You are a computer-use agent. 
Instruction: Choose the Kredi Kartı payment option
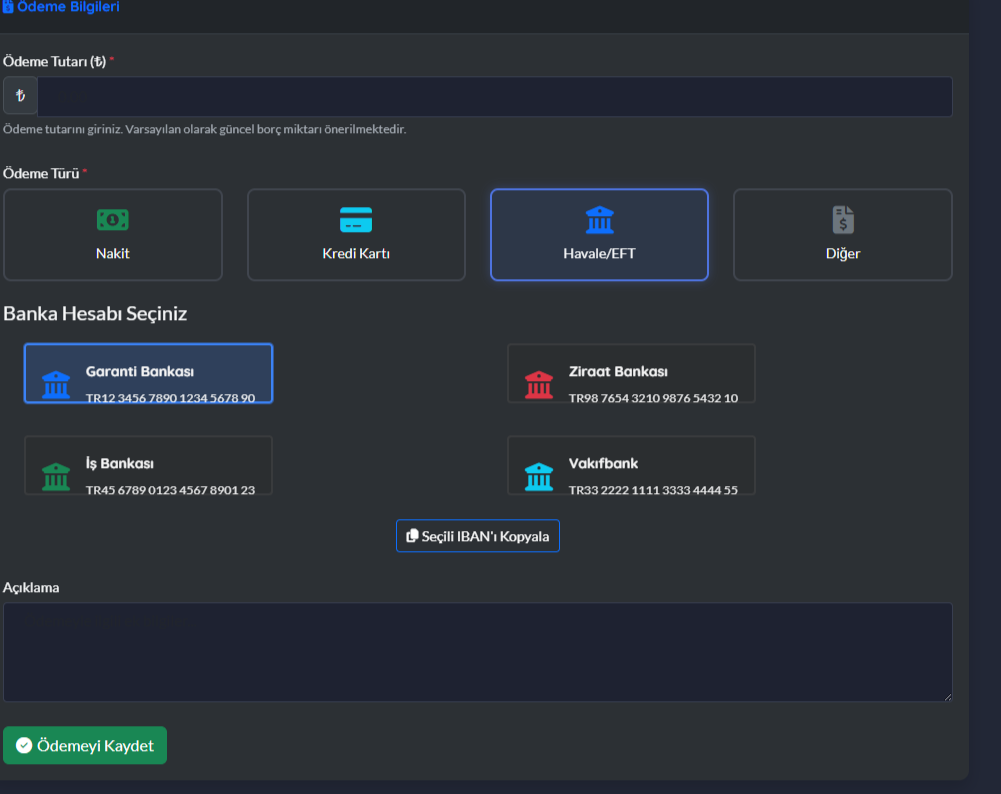[356, 253]
